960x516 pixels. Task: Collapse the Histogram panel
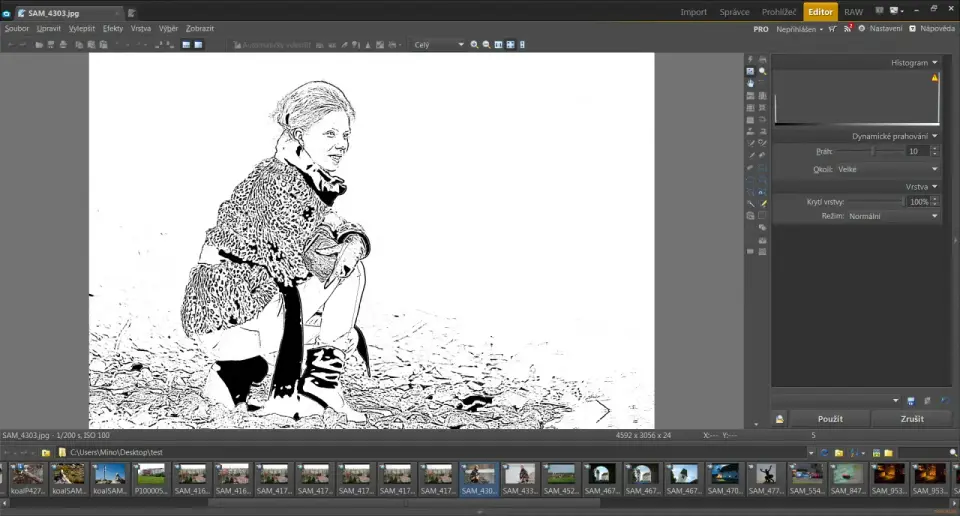pos(934,63)
